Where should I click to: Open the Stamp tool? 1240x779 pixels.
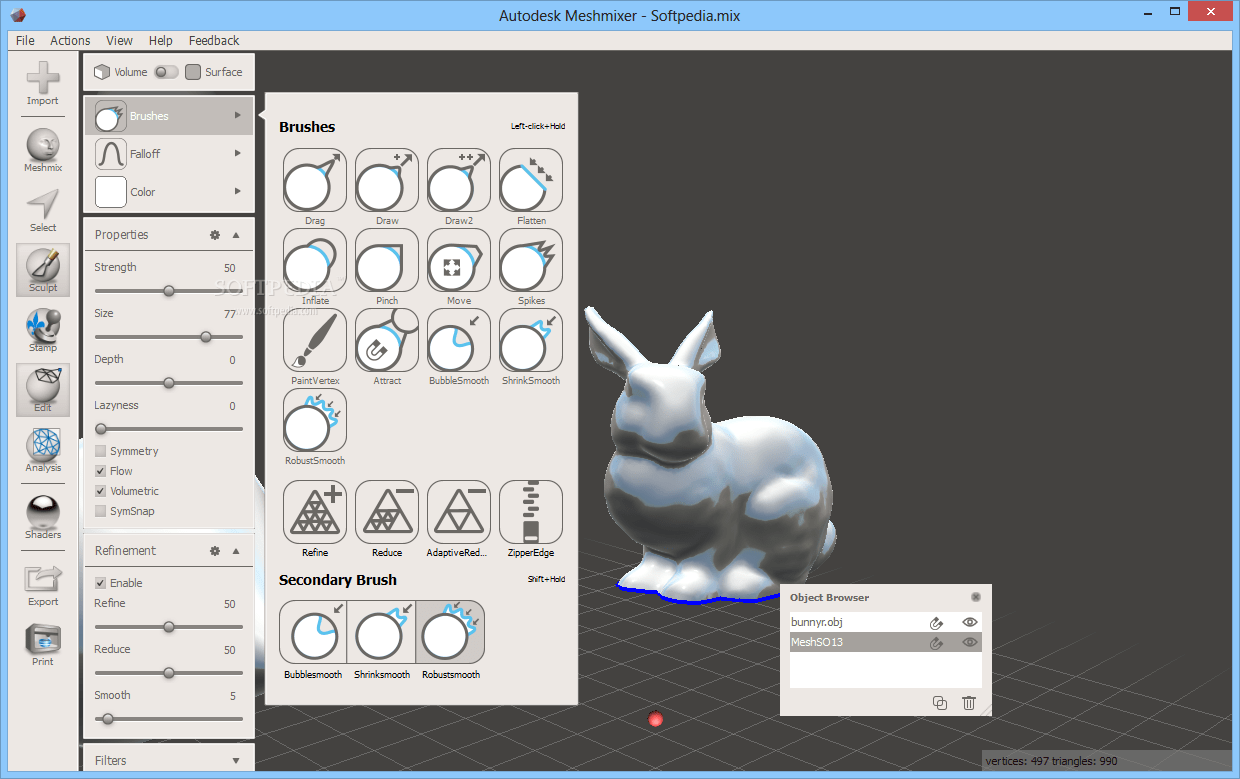[43, 330]
